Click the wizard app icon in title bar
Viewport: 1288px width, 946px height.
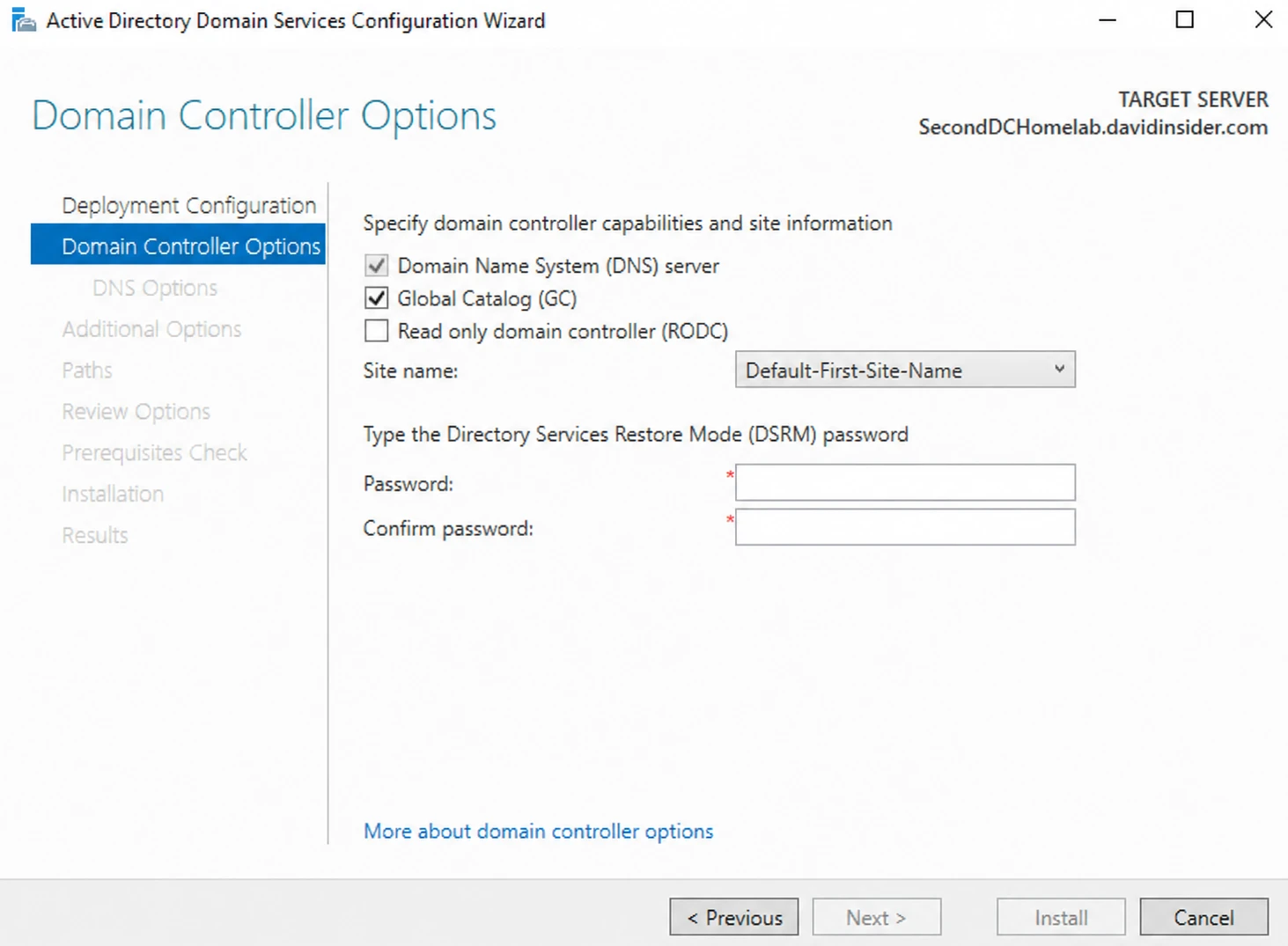click(24, 20)
